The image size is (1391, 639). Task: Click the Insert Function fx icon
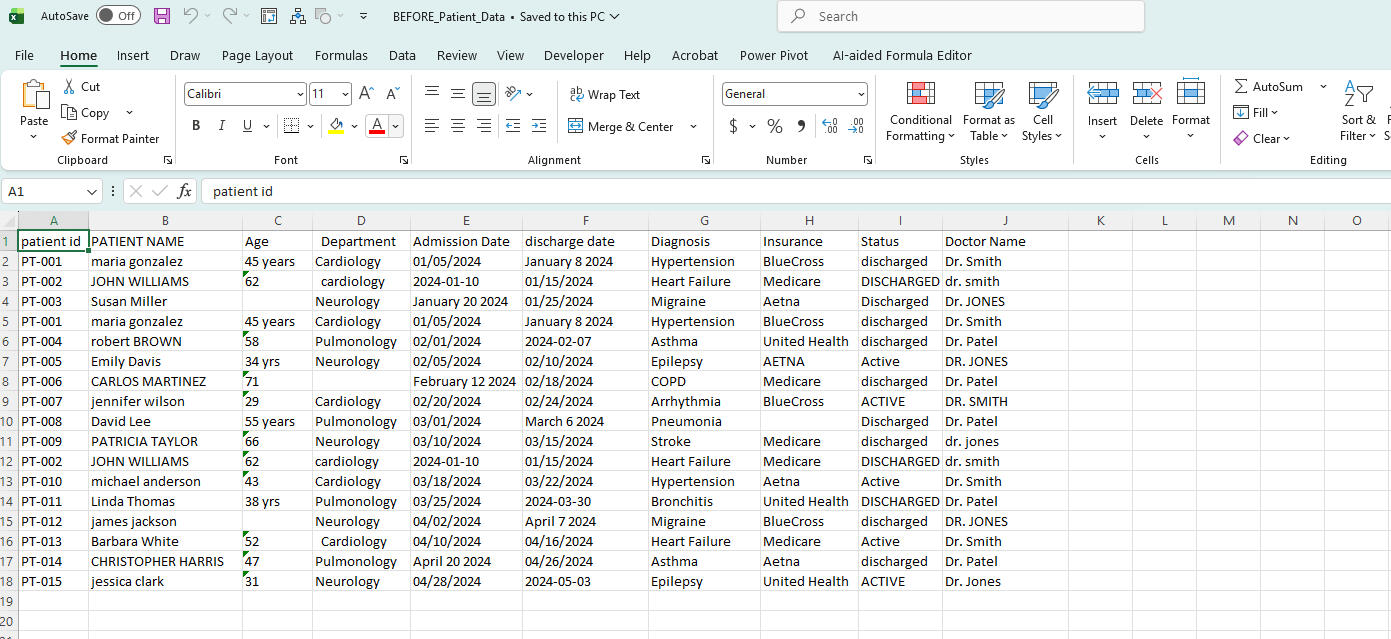pos(184,191)
